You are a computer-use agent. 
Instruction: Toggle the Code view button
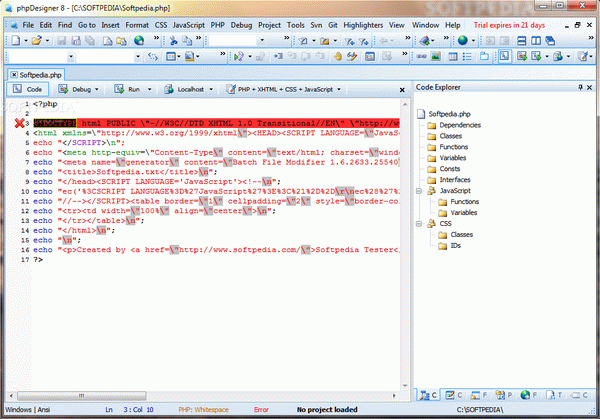(x=28, y=89)
